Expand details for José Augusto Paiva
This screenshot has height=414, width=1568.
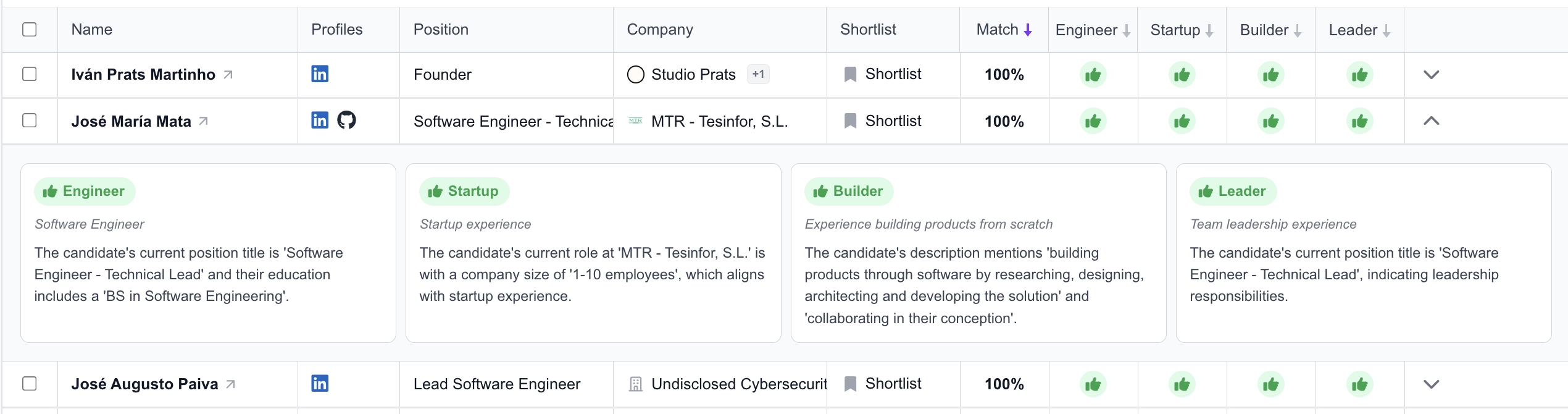coord(1431,383)
